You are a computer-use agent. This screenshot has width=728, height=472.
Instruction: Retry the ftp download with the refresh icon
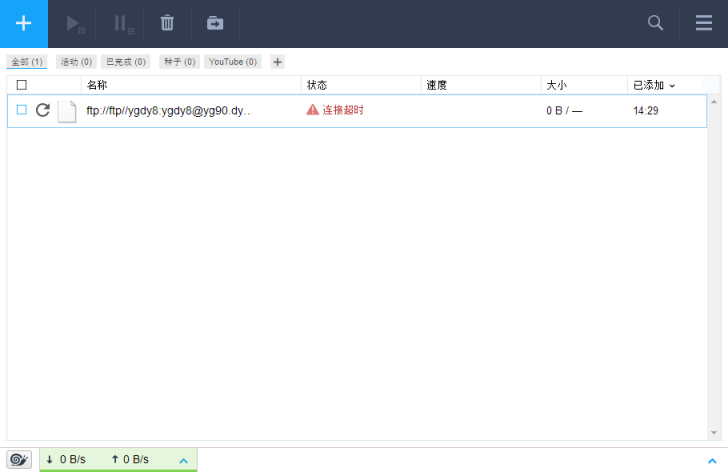43,110
